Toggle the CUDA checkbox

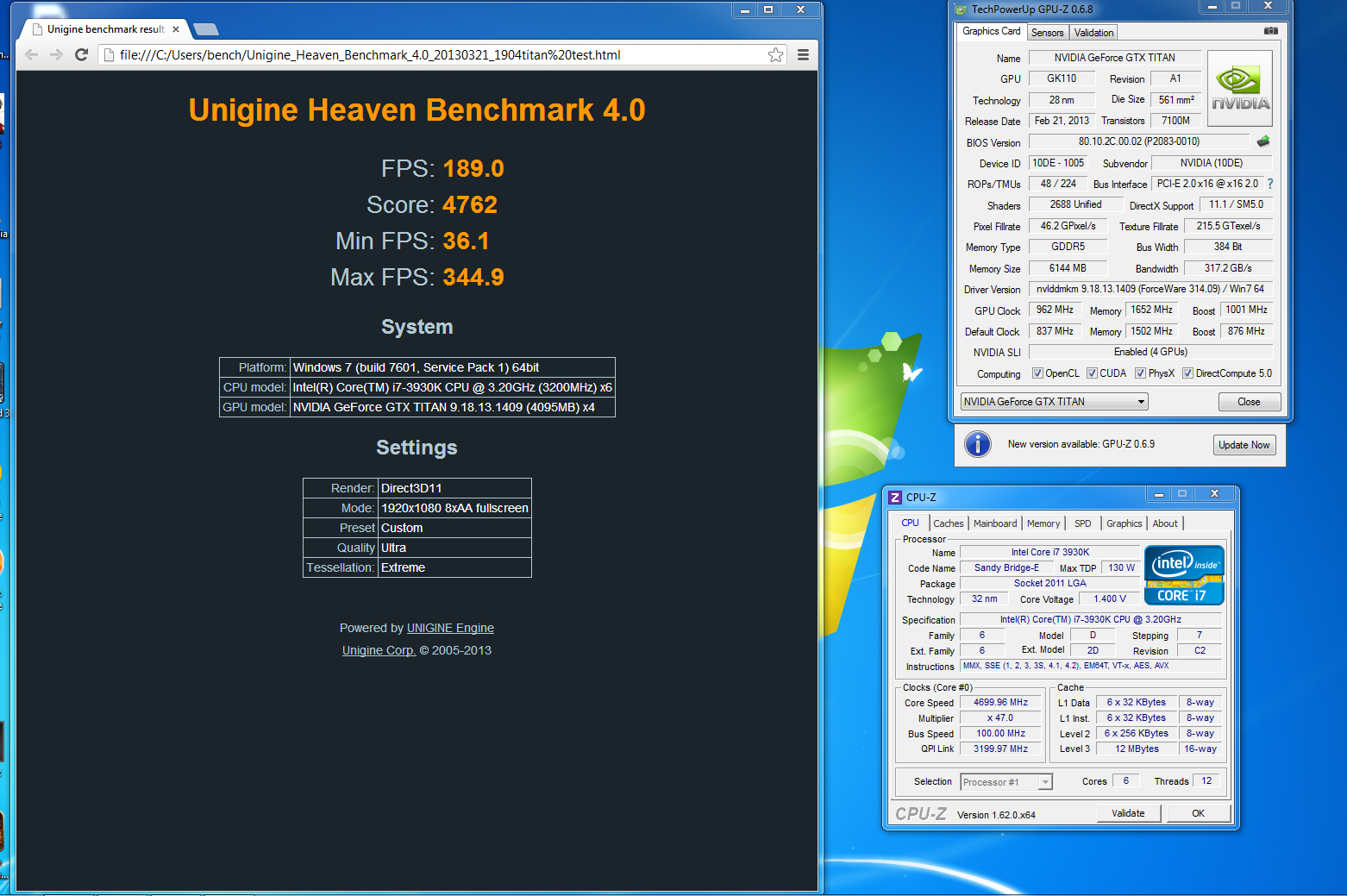[1092, 373]
